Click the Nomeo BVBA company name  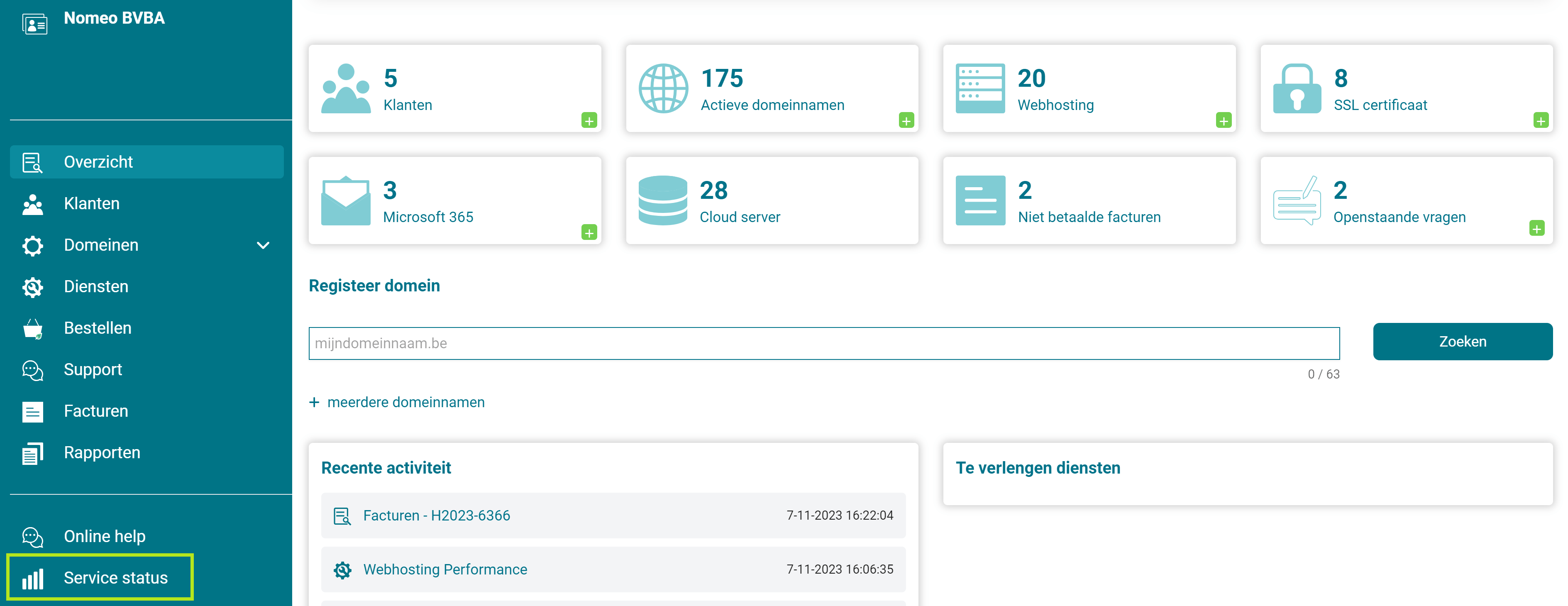click(x=114, y=18)
